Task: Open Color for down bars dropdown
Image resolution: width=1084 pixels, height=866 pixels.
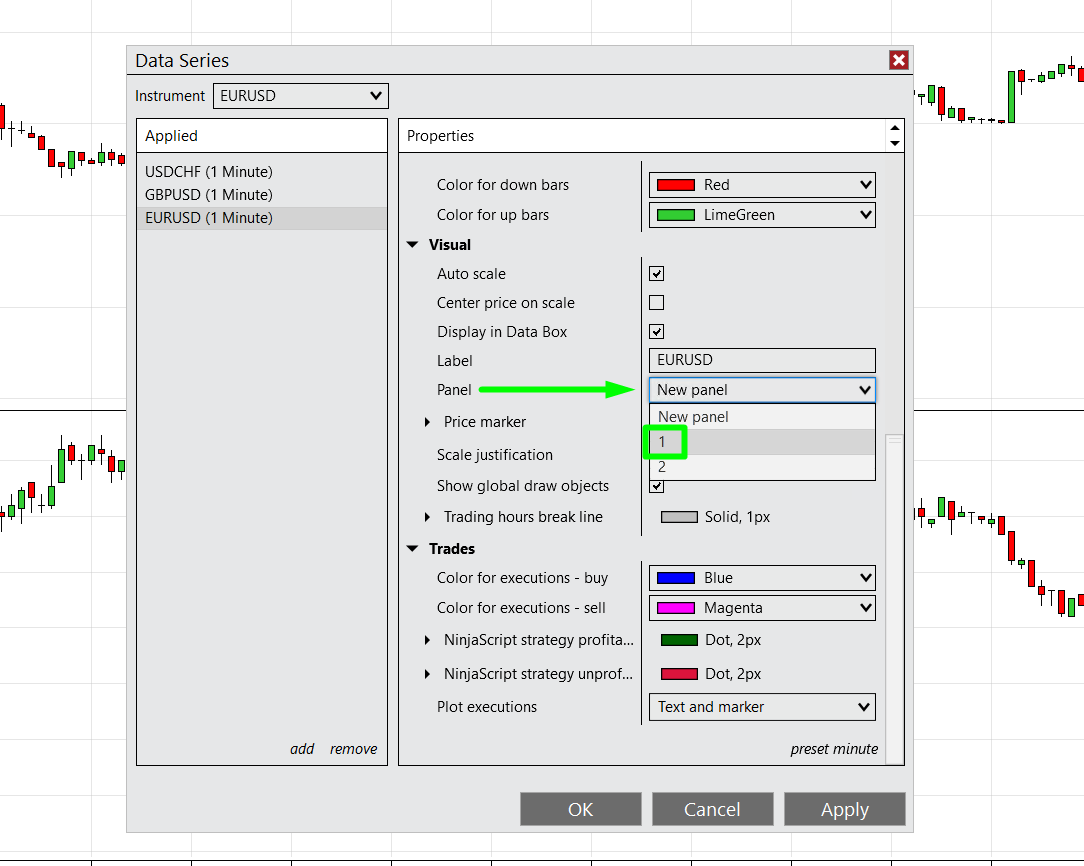Action: pos(762,185)
